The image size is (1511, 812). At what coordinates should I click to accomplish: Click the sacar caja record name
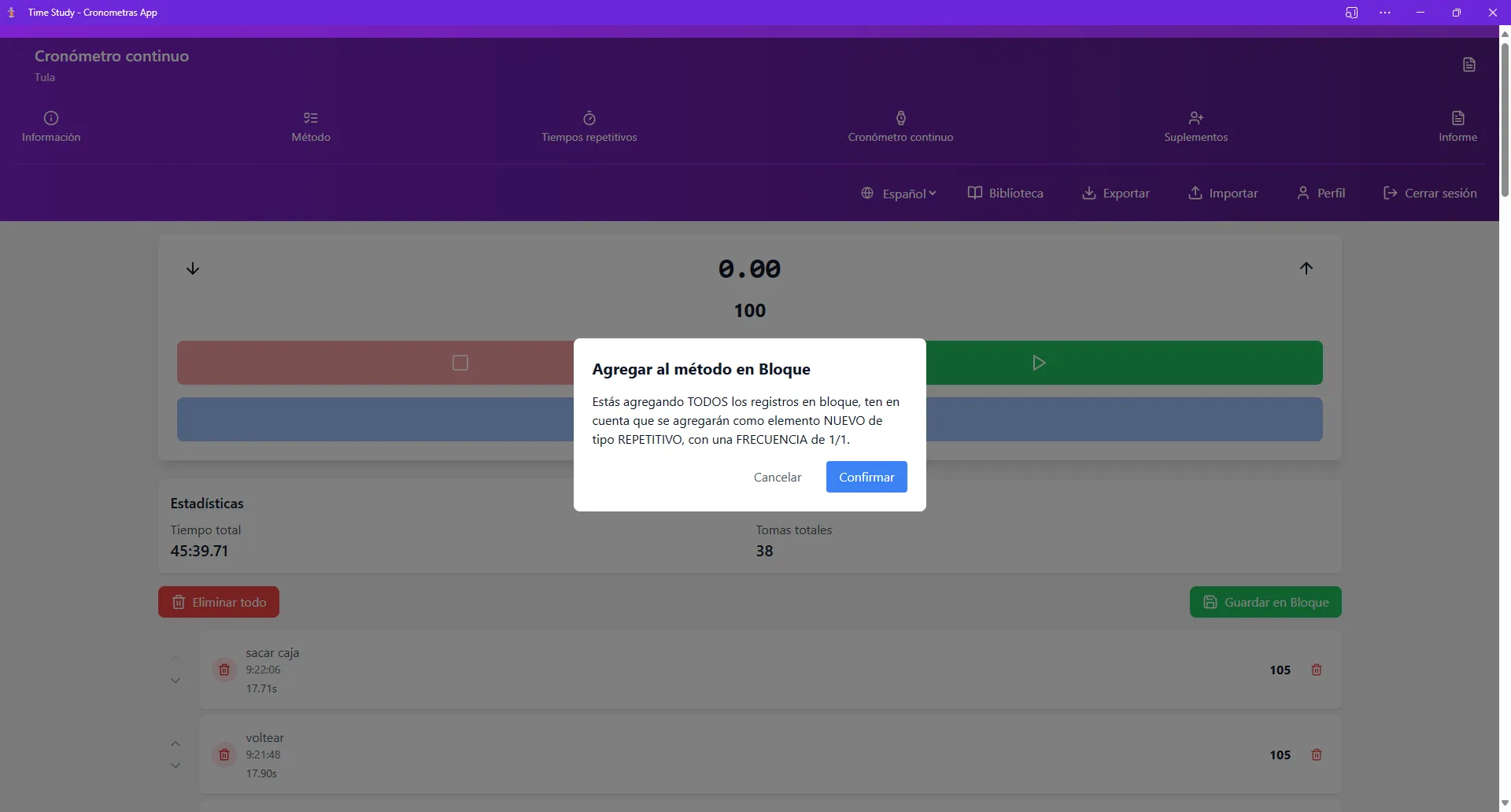(272, 652)
